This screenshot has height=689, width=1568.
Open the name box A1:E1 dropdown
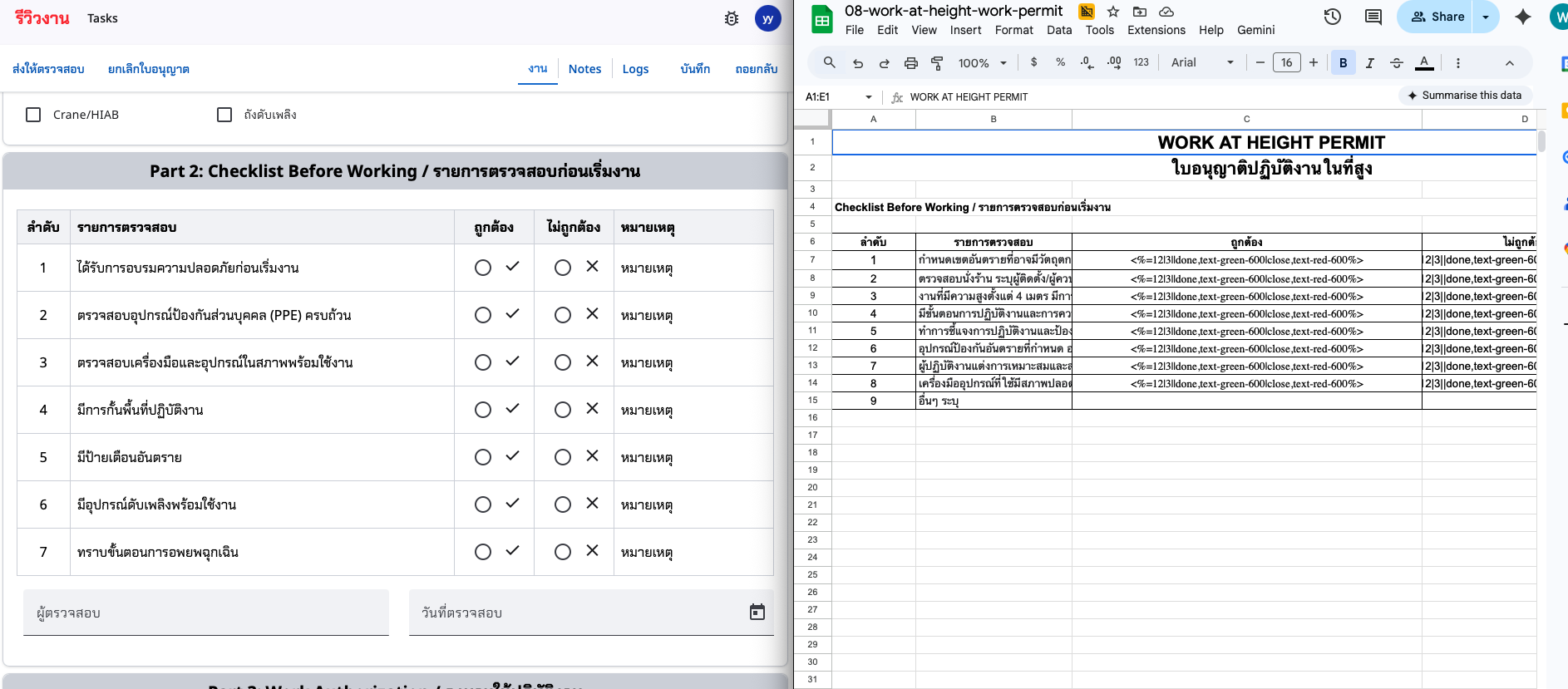click(x=869, y=97)
